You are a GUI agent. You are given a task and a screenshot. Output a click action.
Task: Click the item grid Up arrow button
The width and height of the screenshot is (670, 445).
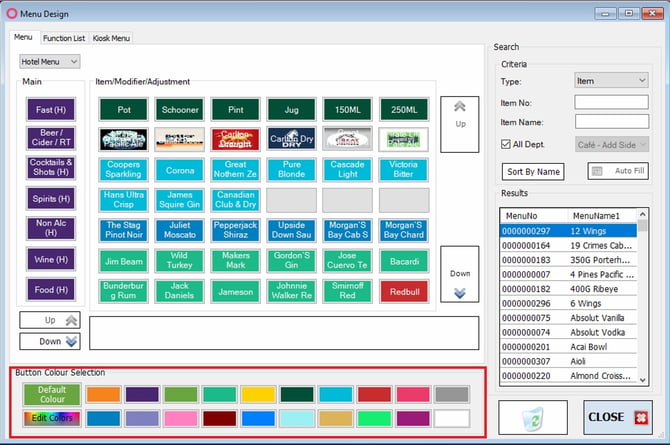(x=460, y=124)
